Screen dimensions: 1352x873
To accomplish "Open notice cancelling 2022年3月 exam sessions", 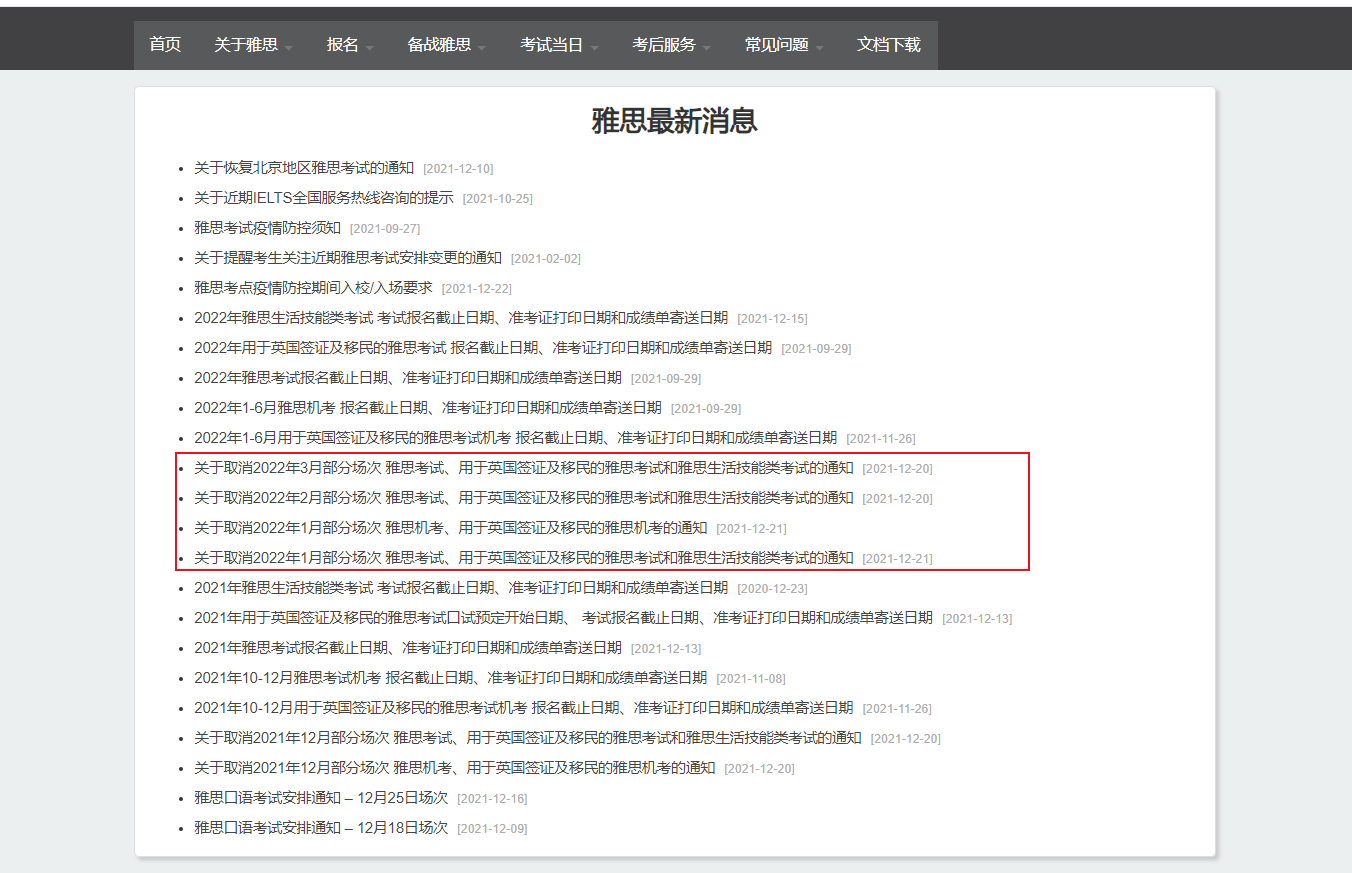I will click(x=523, y=468).
